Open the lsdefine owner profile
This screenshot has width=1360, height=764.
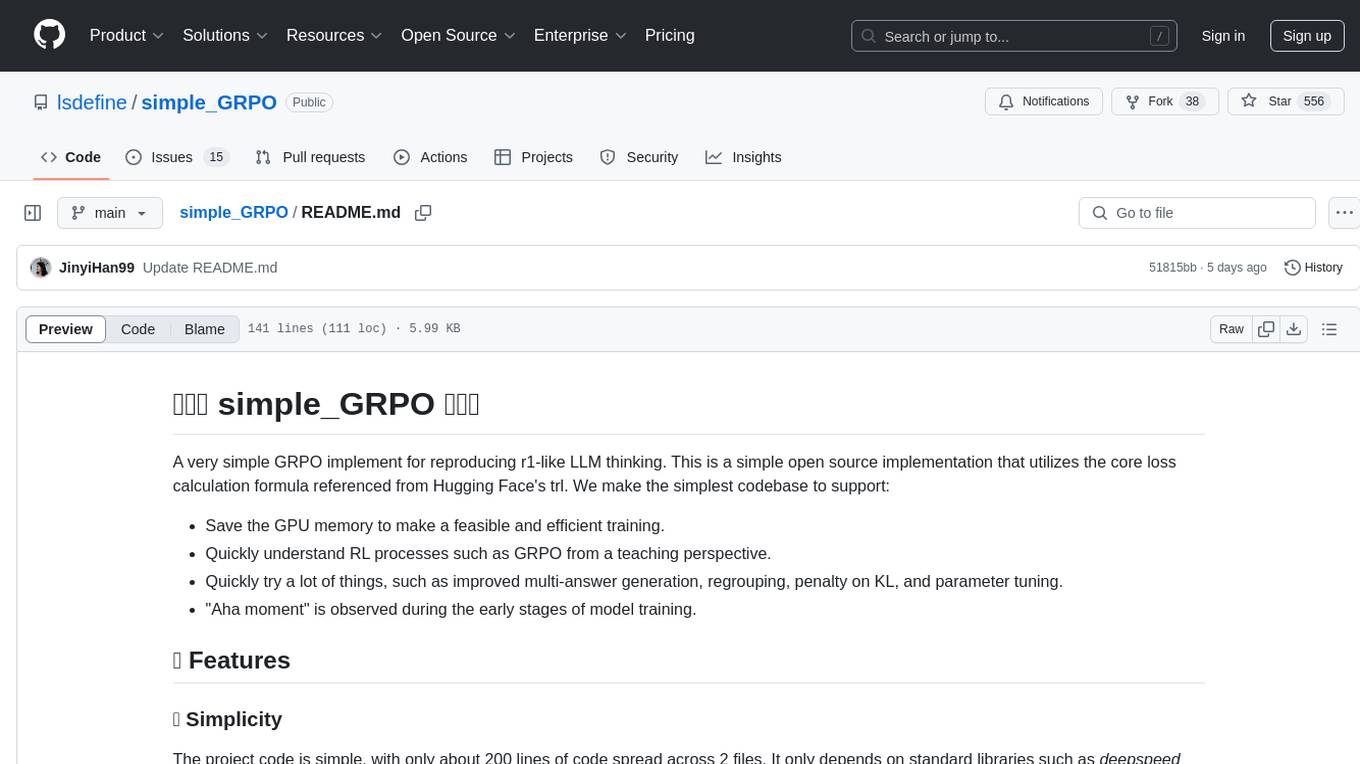click(92, 102)
